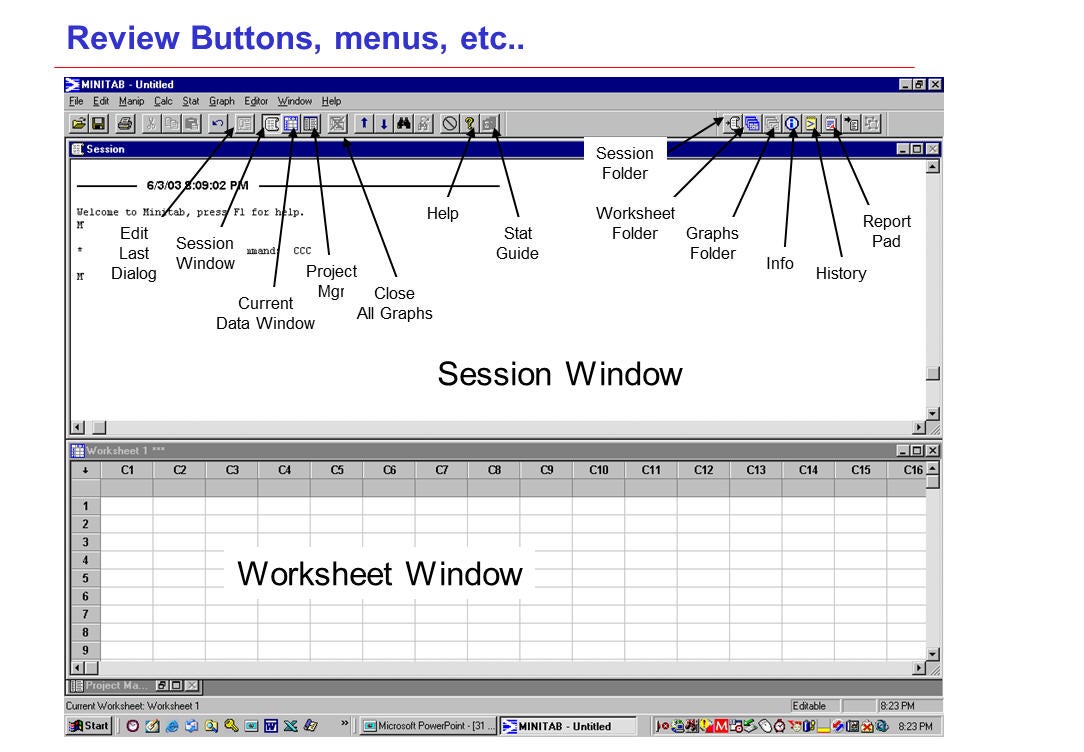Screen dimensions: 1084x752
Task: Switch to Microsoft PowerPoint in the taskbar
Action: click(x=427, y=726)
